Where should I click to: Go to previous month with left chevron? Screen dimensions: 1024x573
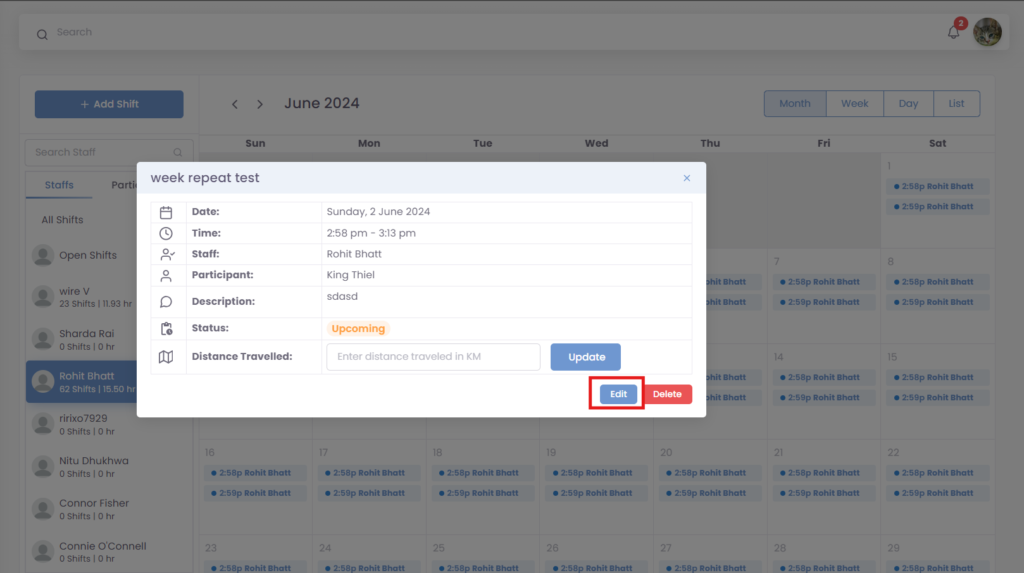[235, 104]
